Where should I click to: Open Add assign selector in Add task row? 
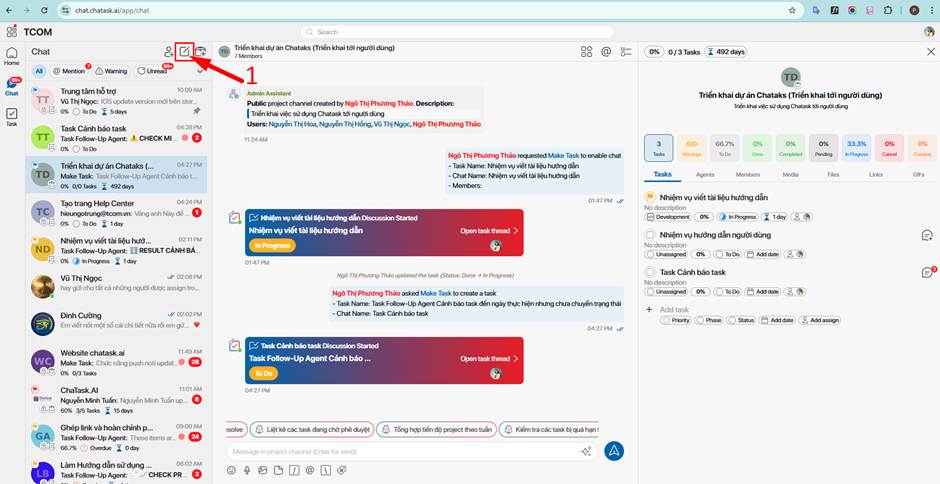(819, 320)
